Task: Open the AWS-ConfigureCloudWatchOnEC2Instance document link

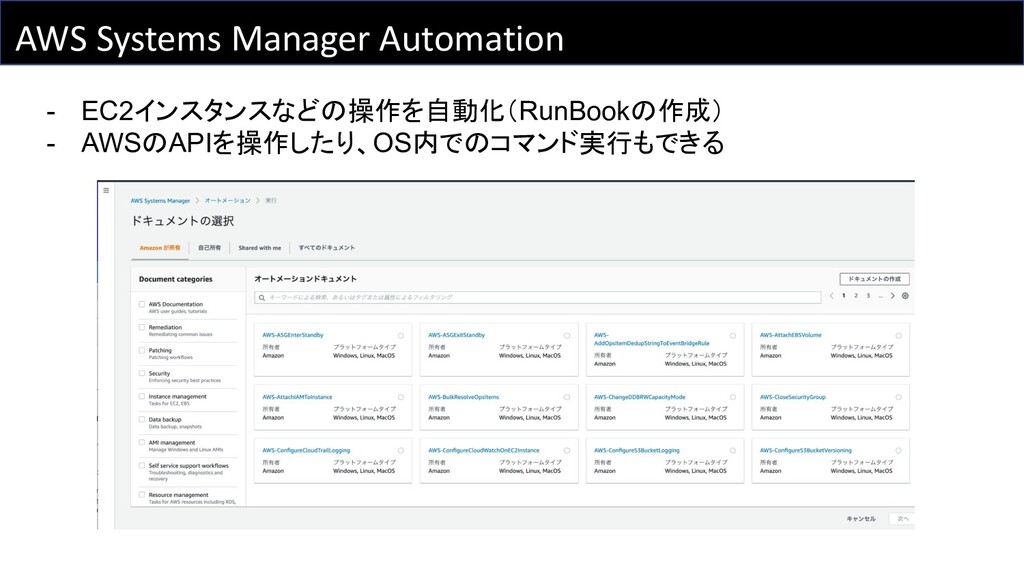Action: (484, 451)
